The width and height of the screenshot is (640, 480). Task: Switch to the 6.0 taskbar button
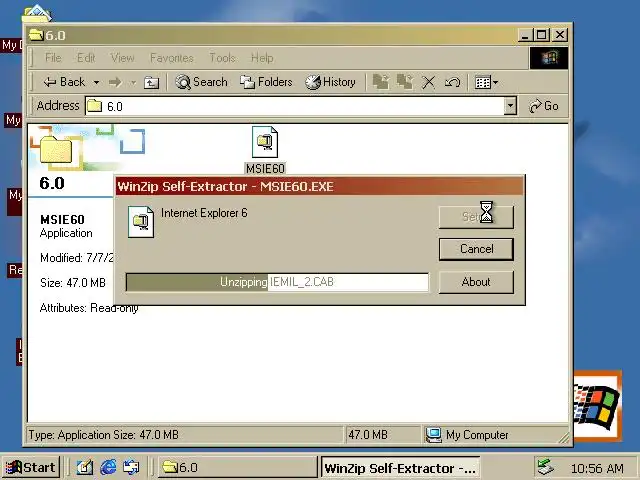pyautogui.click(x=237, y=467)
